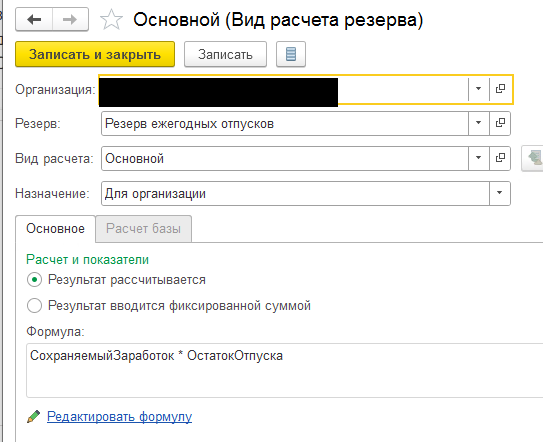The height and width of the screenshot is (442, 543).
Task: Click the Записать button
Action: (225, 54)
